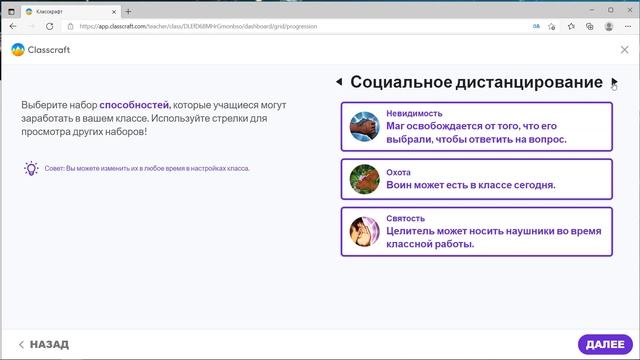Click the Охота ability thumbnail image
Viewport: 640px width, 360px height.
pos(364,179)
